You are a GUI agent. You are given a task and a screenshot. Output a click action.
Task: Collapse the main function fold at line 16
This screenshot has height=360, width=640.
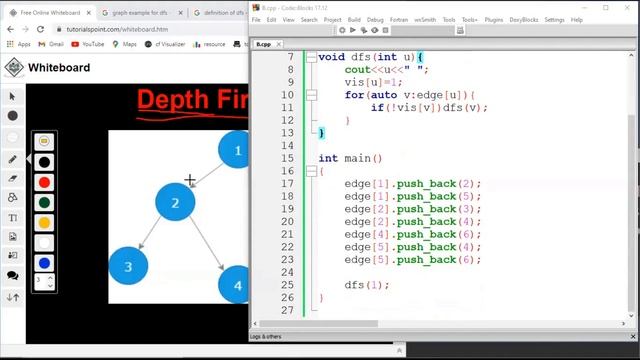point(311,171)
